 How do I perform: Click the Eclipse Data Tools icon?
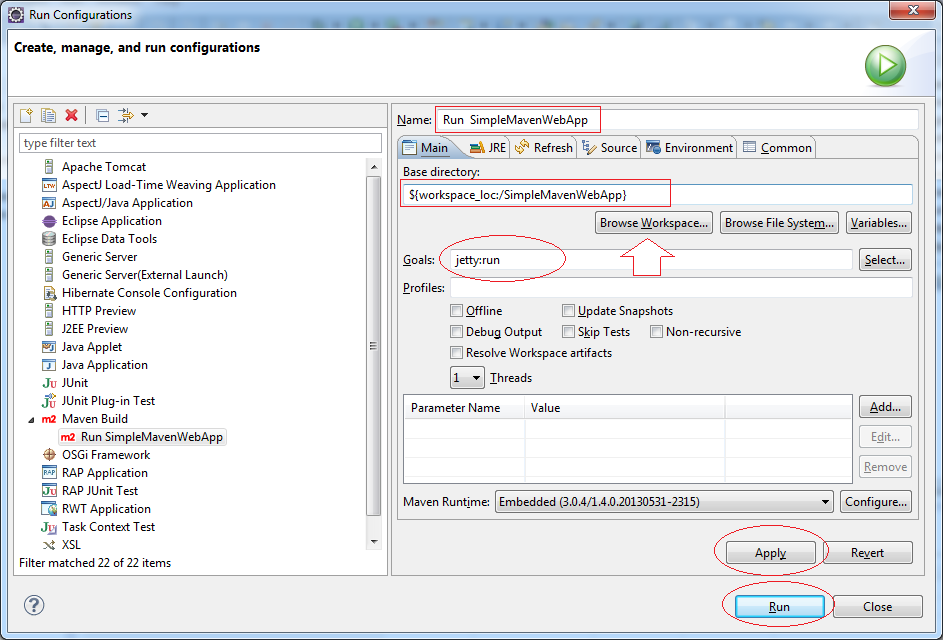tap(49, 239)
